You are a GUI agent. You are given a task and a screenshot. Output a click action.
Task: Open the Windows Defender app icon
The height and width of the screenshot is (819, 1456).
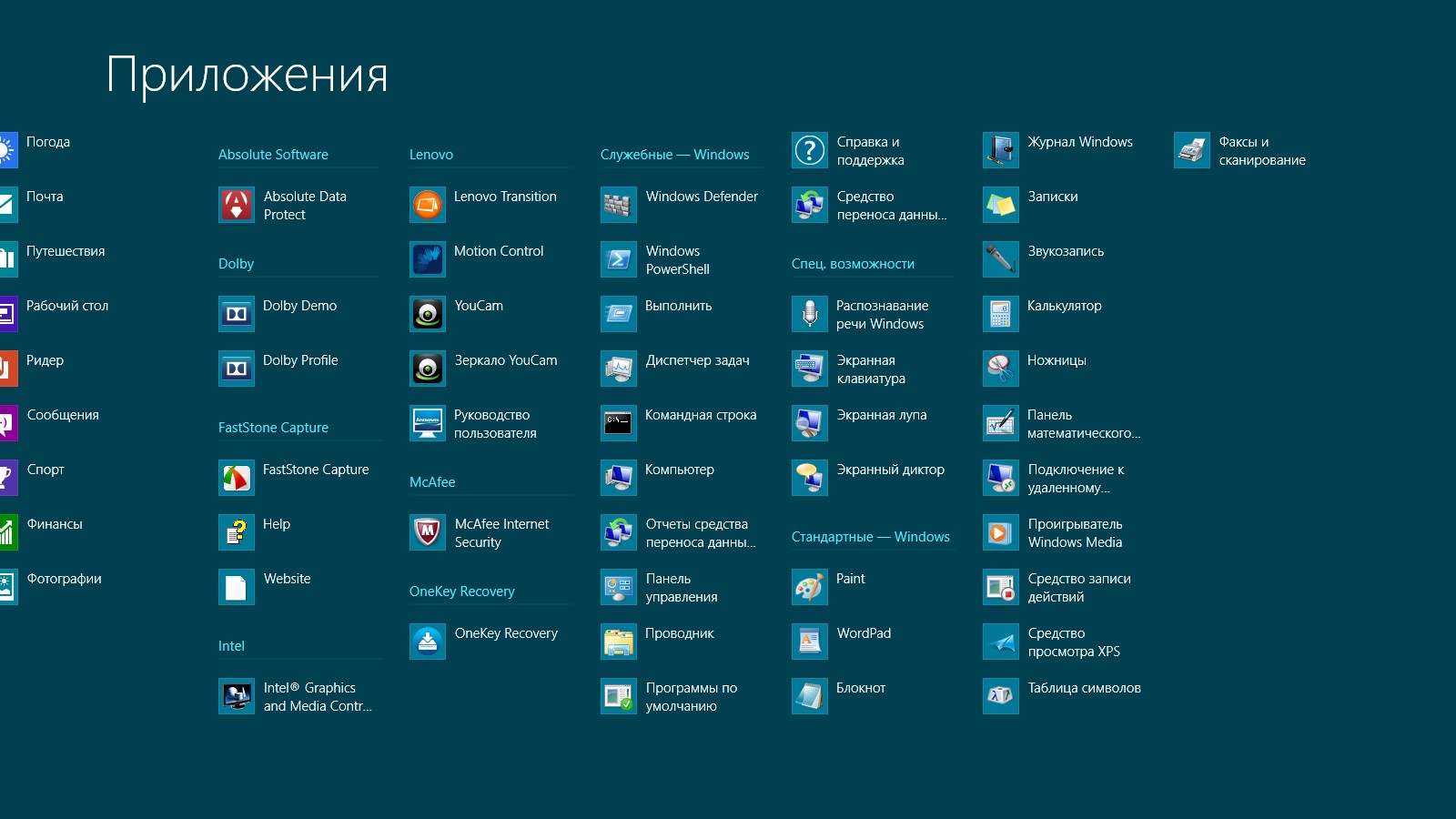pos(619,206)
